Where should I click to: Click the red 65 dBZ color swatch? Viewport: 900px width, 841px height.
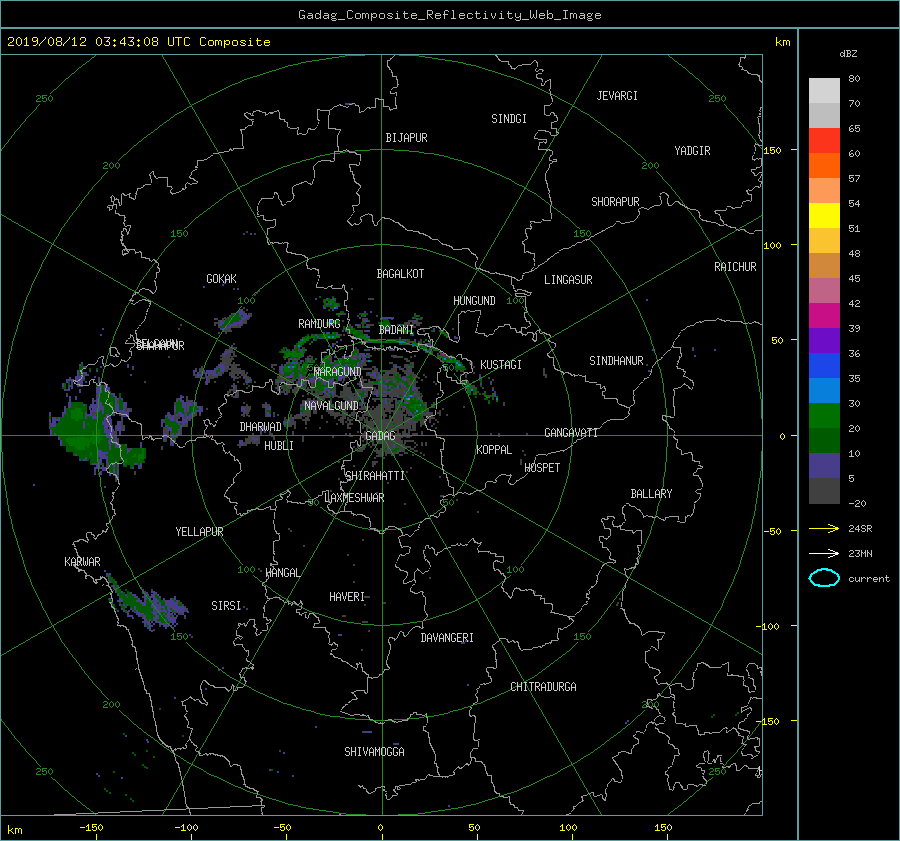coord(824,140)
